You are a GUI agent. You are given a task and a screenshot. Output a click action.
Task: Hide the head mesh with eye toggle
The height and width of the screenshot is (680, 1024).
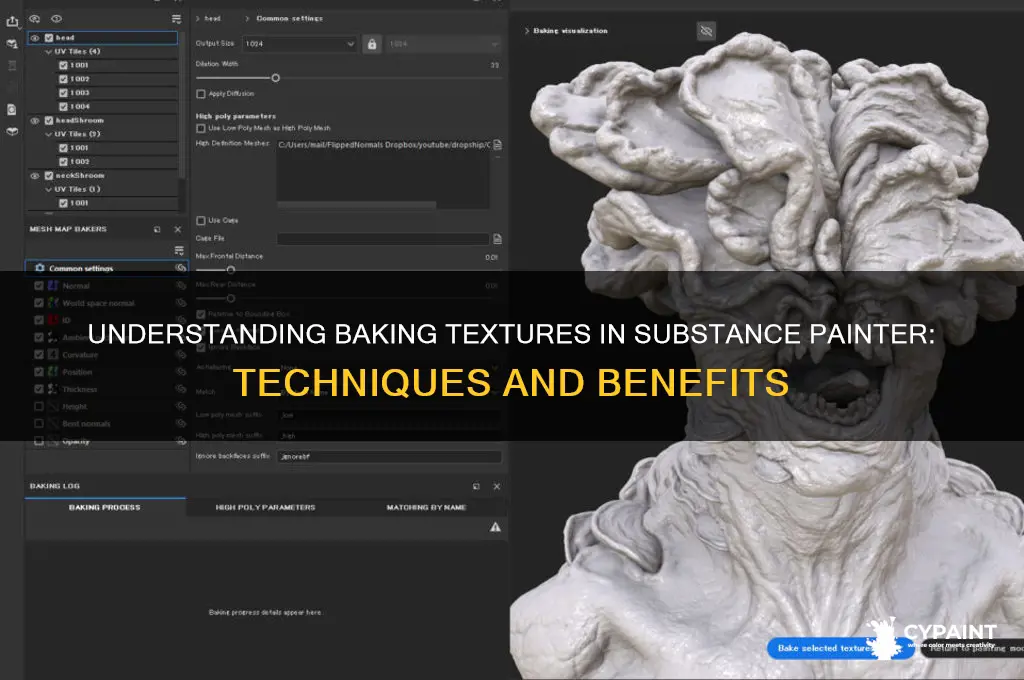(x=35, y=38)
